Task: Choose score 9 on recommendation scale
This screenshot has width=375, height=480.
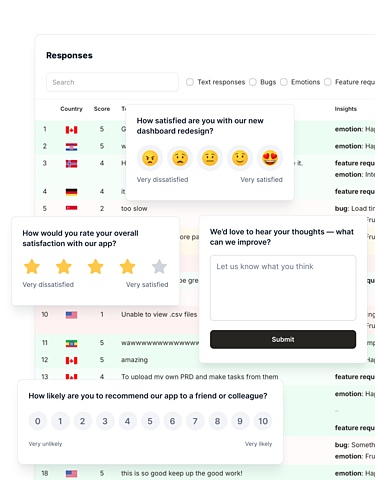Action: [240, 421]
